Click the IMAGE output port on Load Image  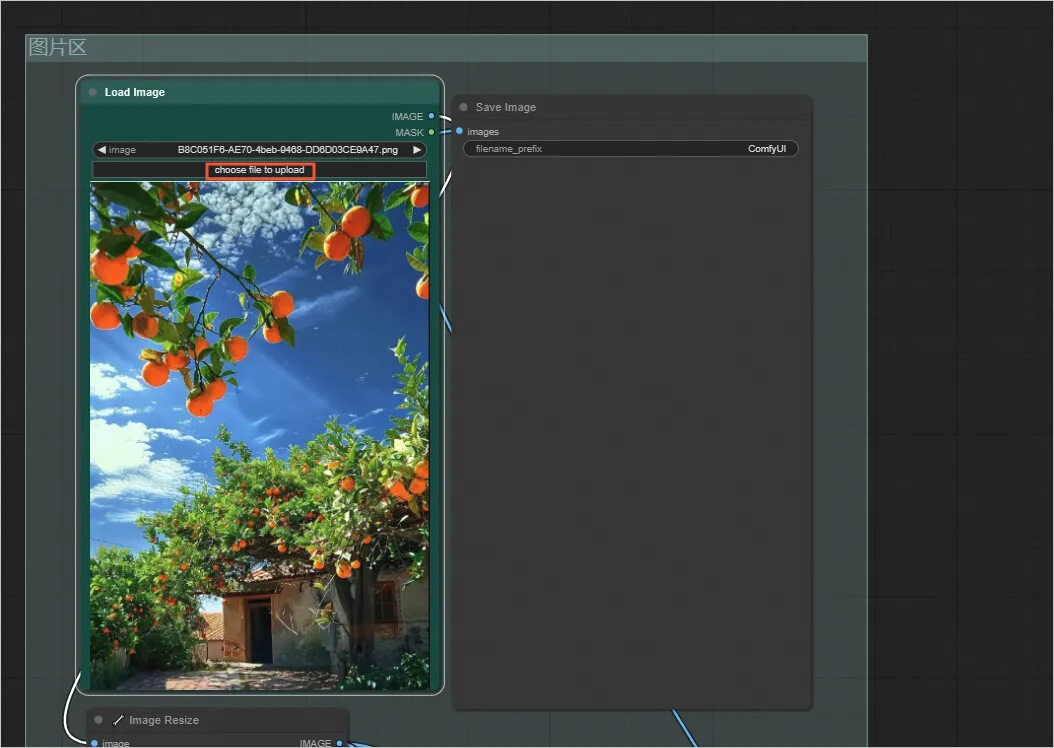click(432, 116)
